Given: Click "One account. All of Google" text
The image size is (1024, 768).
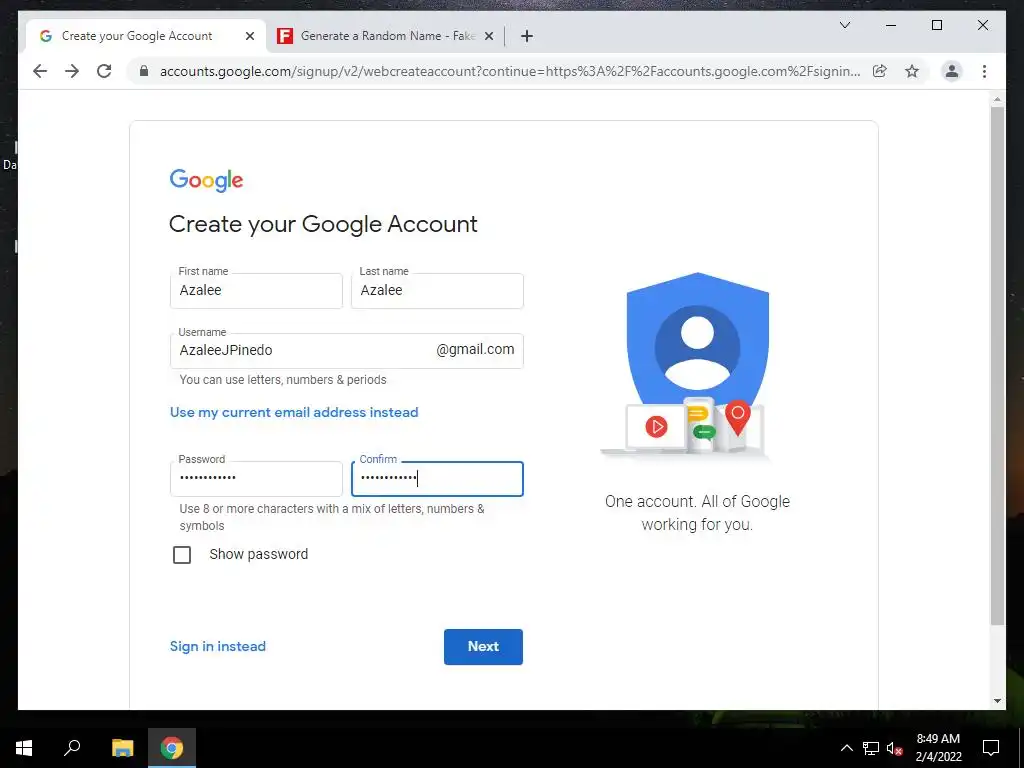Looking at the screenshot, I should pos(697,502).
